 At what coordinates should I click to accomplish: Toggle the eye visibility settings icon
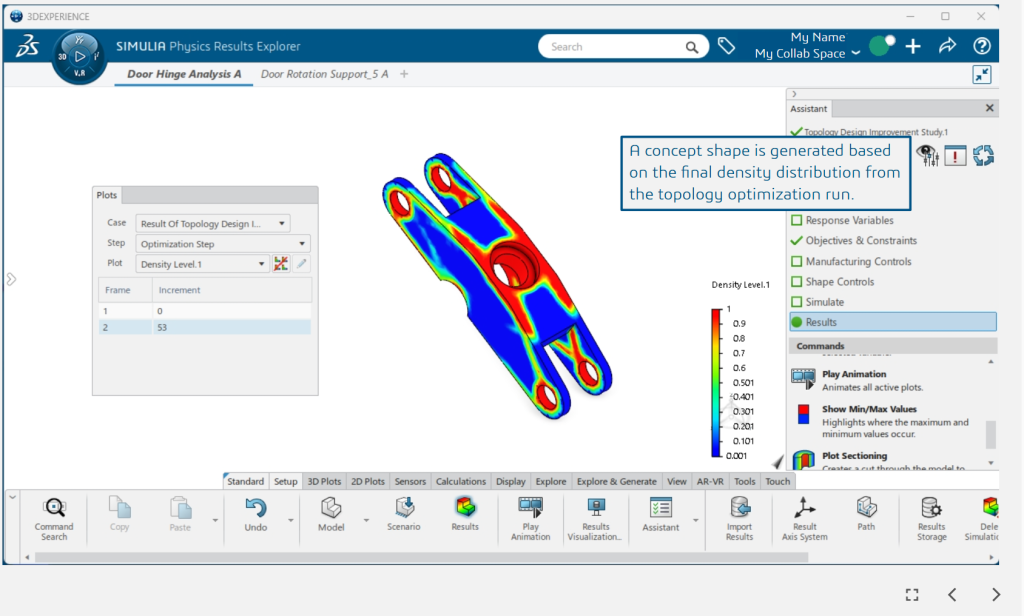[x=927, y=155]
